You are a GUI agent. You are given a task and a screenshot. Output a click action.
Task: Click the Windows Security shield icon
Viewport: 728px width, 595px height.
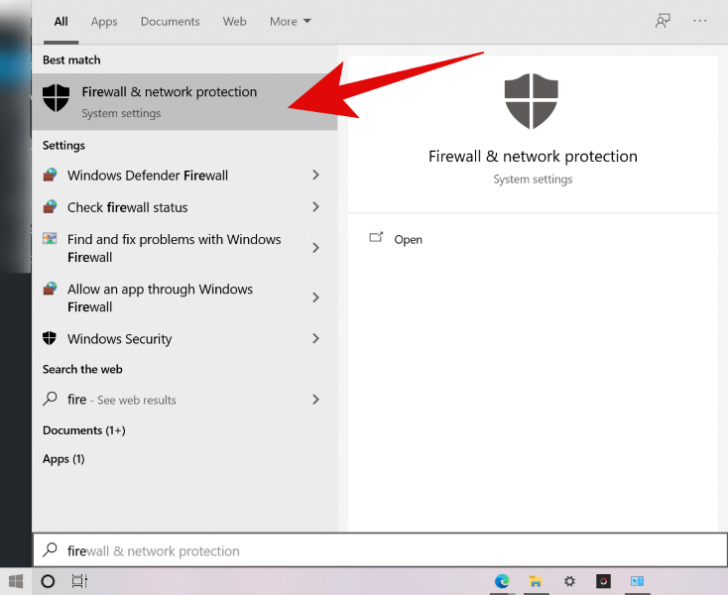click(49, 338)
